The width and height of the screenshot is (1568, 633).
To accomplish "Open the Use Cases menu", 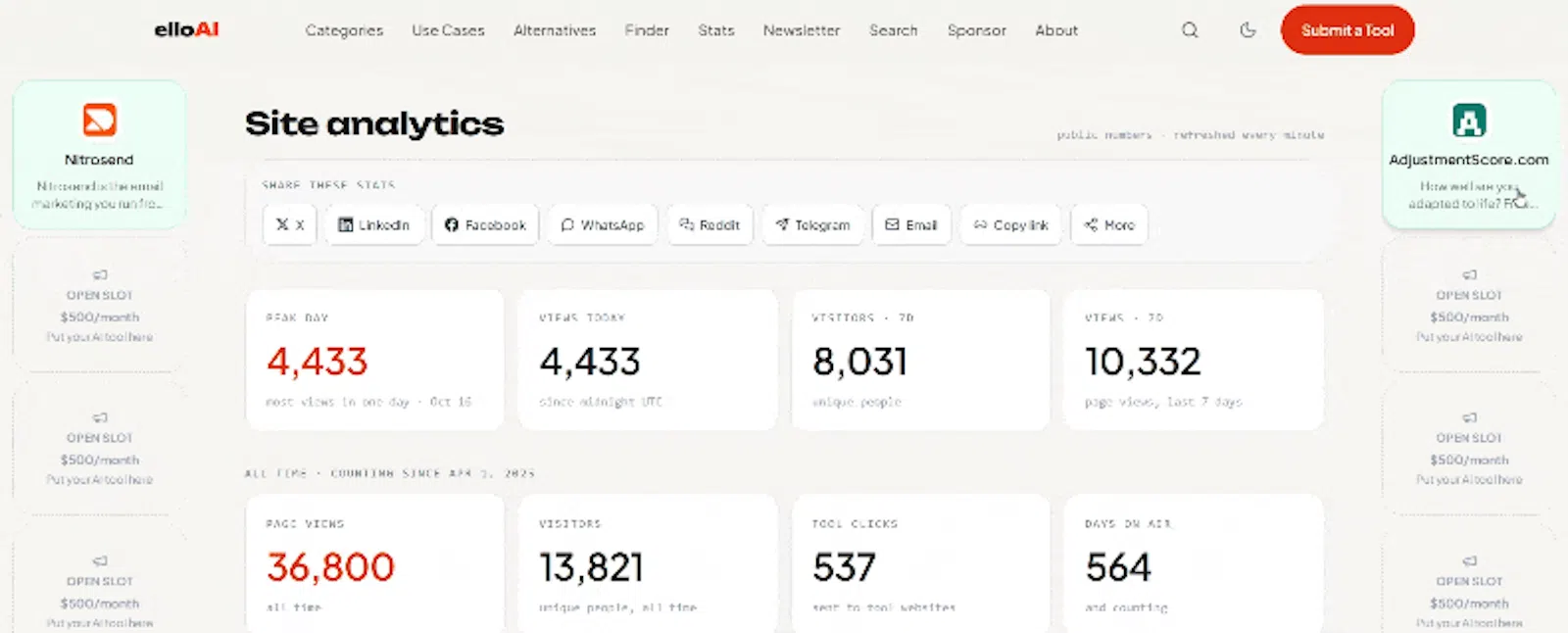I will pos(448,30).
